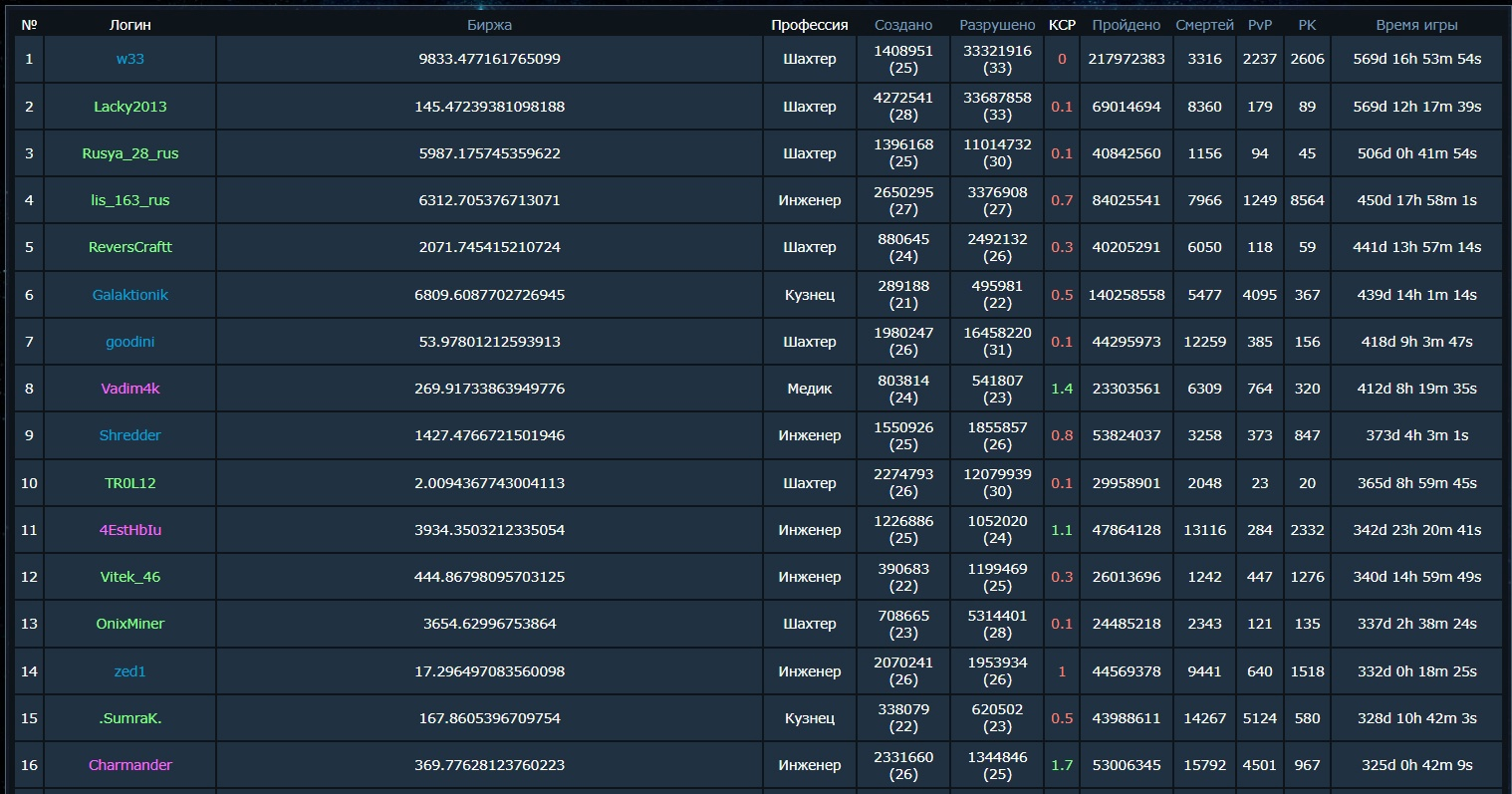The height and width of the screenshot is (794, 1512).
Task: Click Galaktionik's distance value 140258558
Action: (1127, 295)
